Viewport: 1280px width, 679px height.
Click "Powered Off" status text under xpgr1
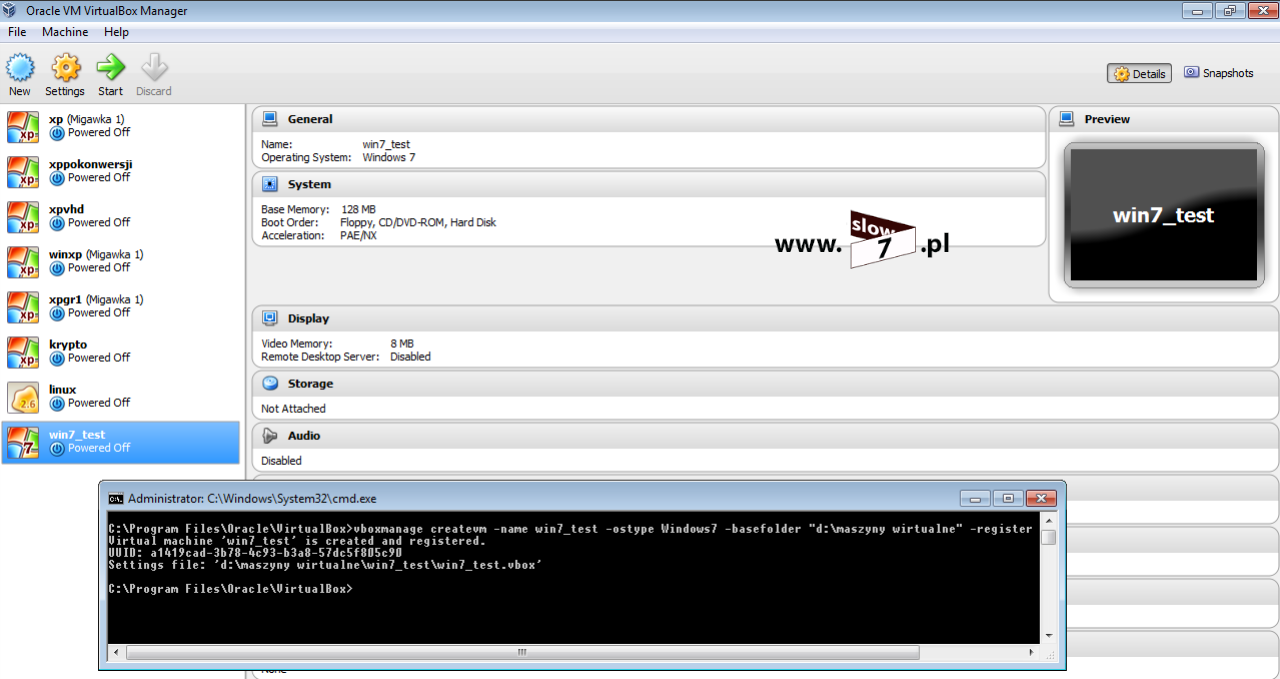[x=99, y=313]
